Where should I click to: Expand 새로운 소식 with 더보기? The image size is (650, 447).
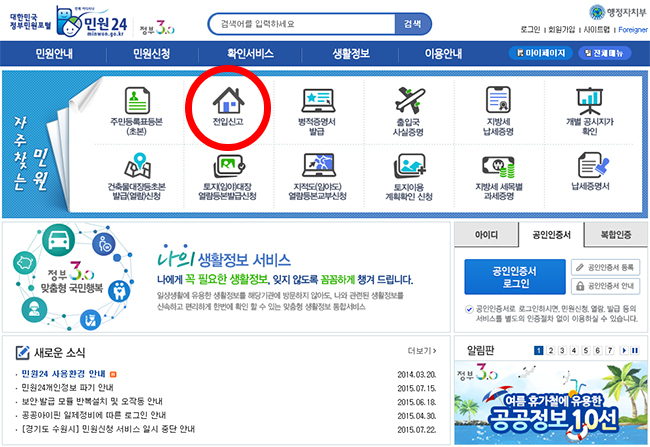coord(424,351)
